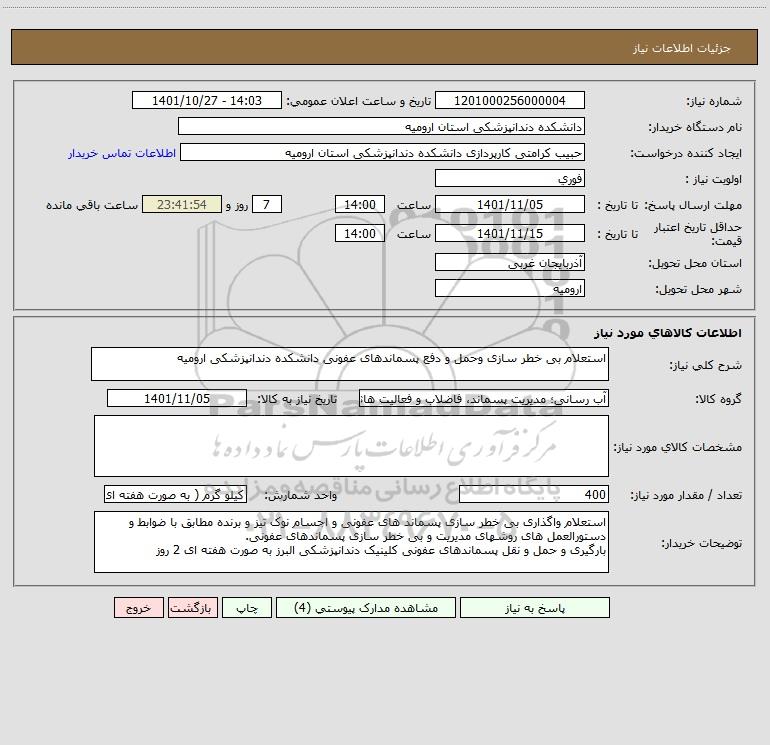The image size is (770, 745).
Task: Click the empty مشخصات کالای مورد نیاز box
Action: coord(351,446)
